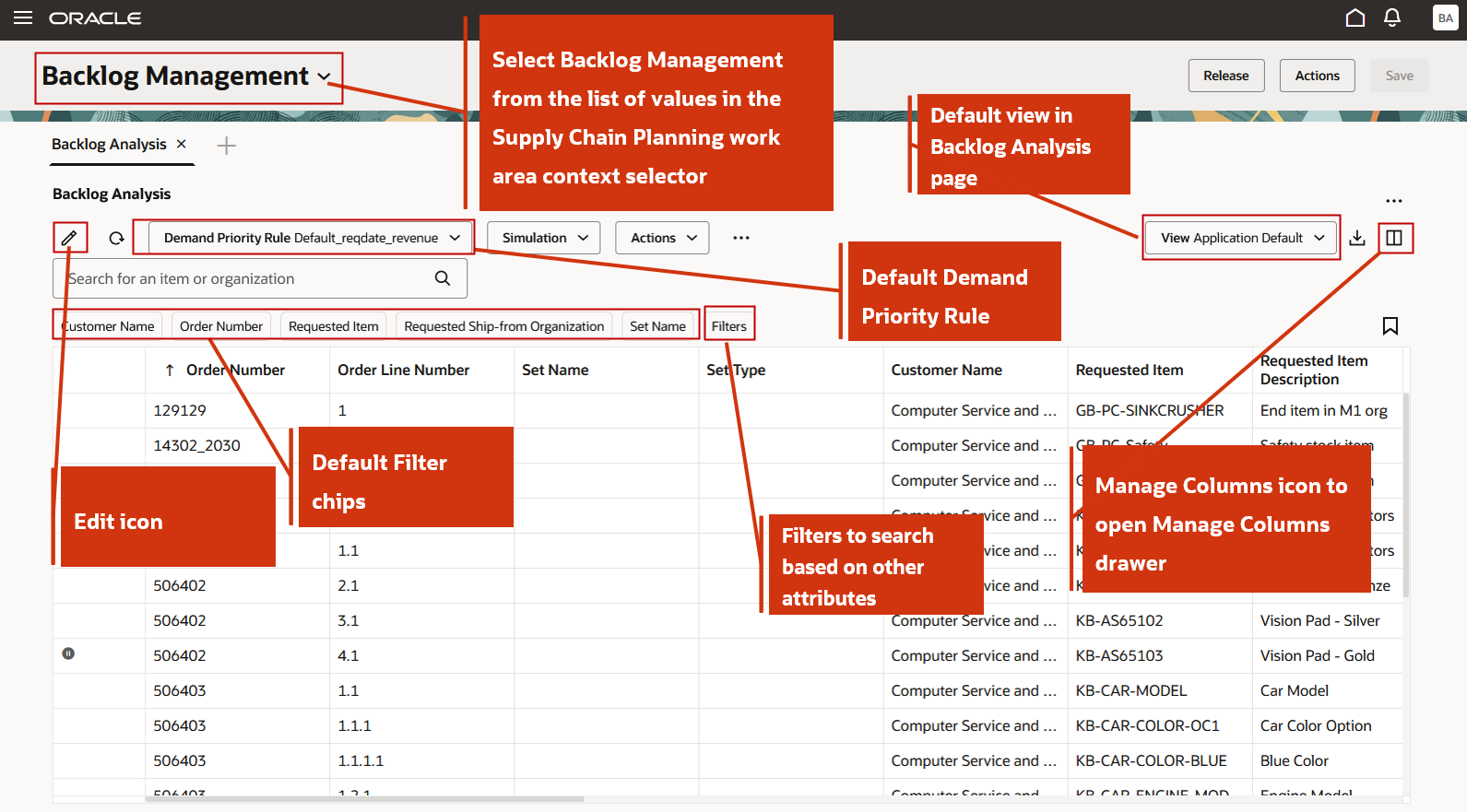Click Blue Color description cell
The width and height of the screenshot is (1467, 812).
(1328, 760)
